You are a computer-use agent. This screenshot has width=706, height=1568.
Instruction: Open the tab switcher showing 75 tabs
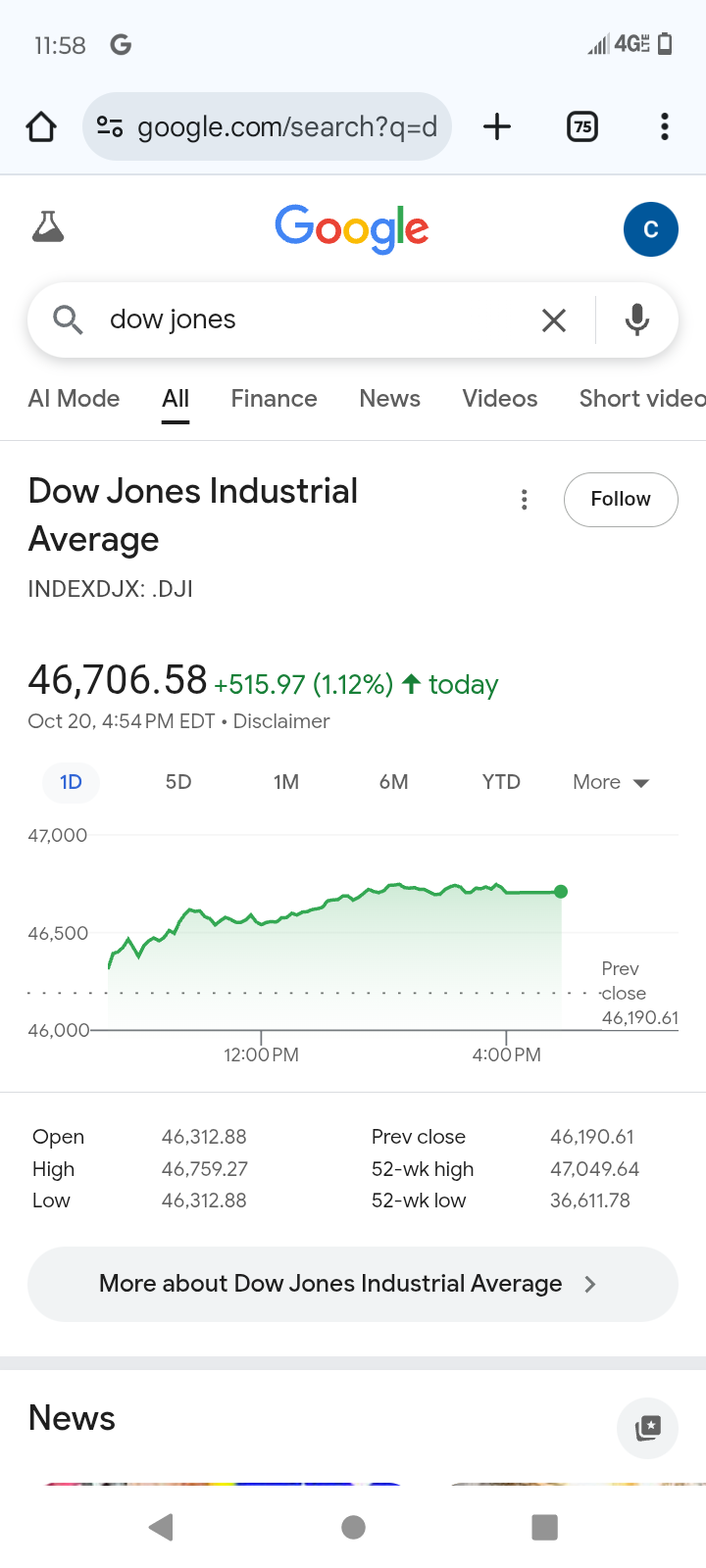tap(582, 126)
